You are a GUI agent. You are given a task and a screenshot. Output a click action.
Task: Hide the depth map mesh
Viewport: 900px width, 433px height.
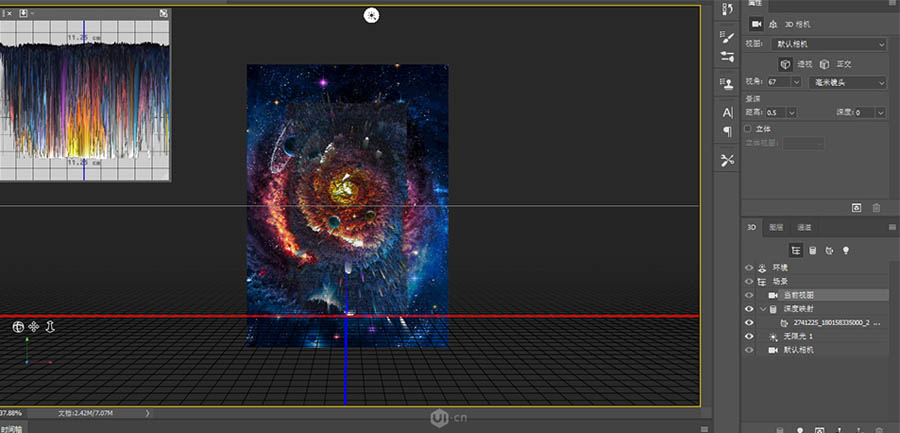pos(748,309)
